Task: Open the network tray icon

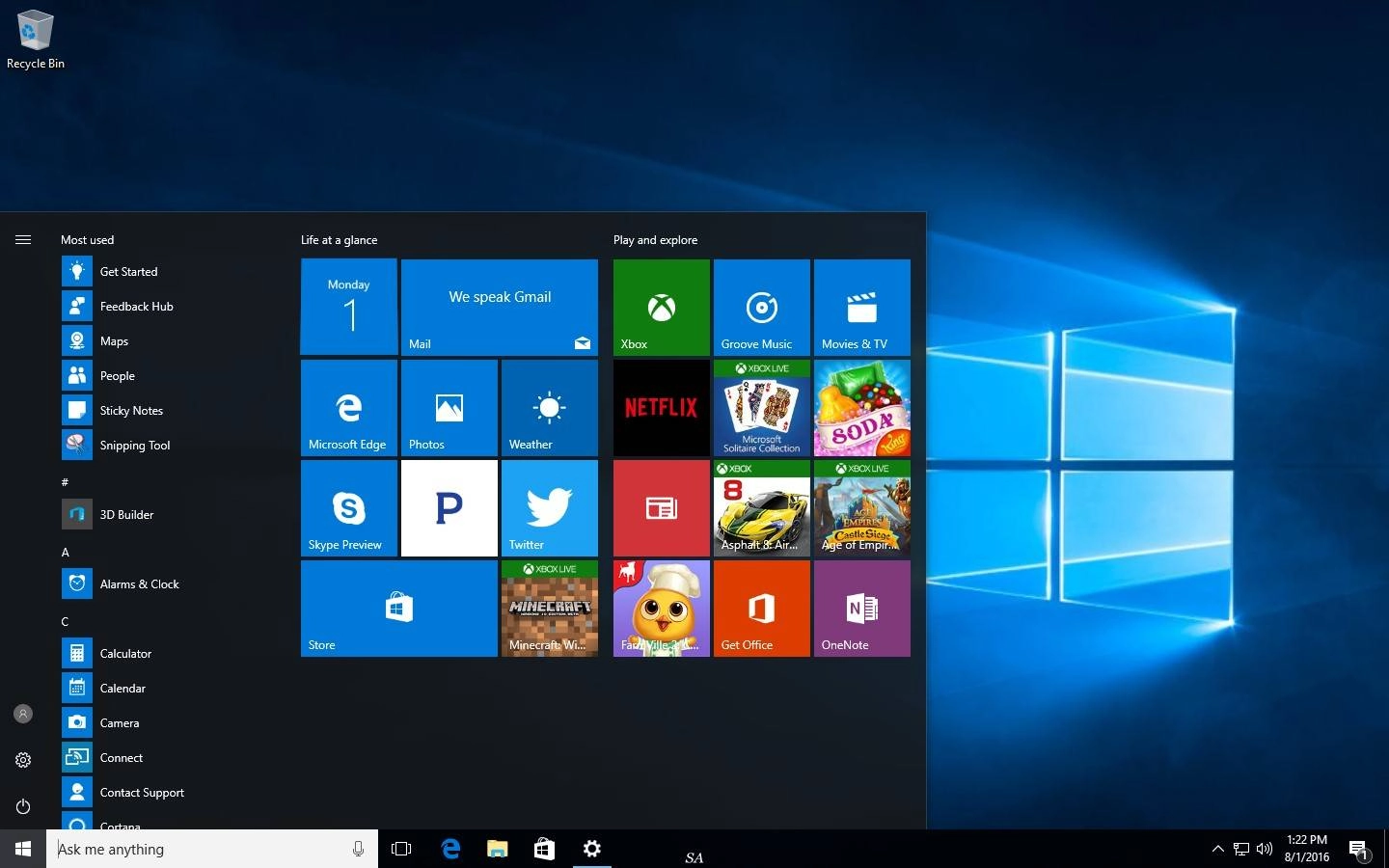Action: click(x=1241, y=849)
